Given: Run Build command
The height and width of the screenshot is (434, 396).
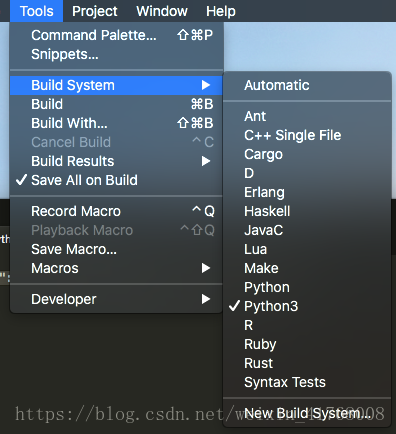Looking at the screenshot, I should [116, 104].
